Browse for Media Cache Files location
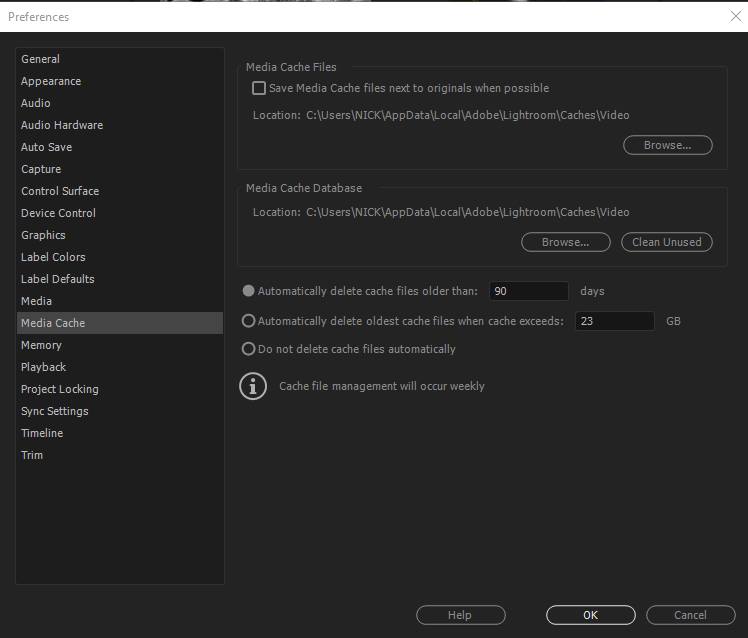The height and width of the screenshot is (638, 748). point(667,145)
